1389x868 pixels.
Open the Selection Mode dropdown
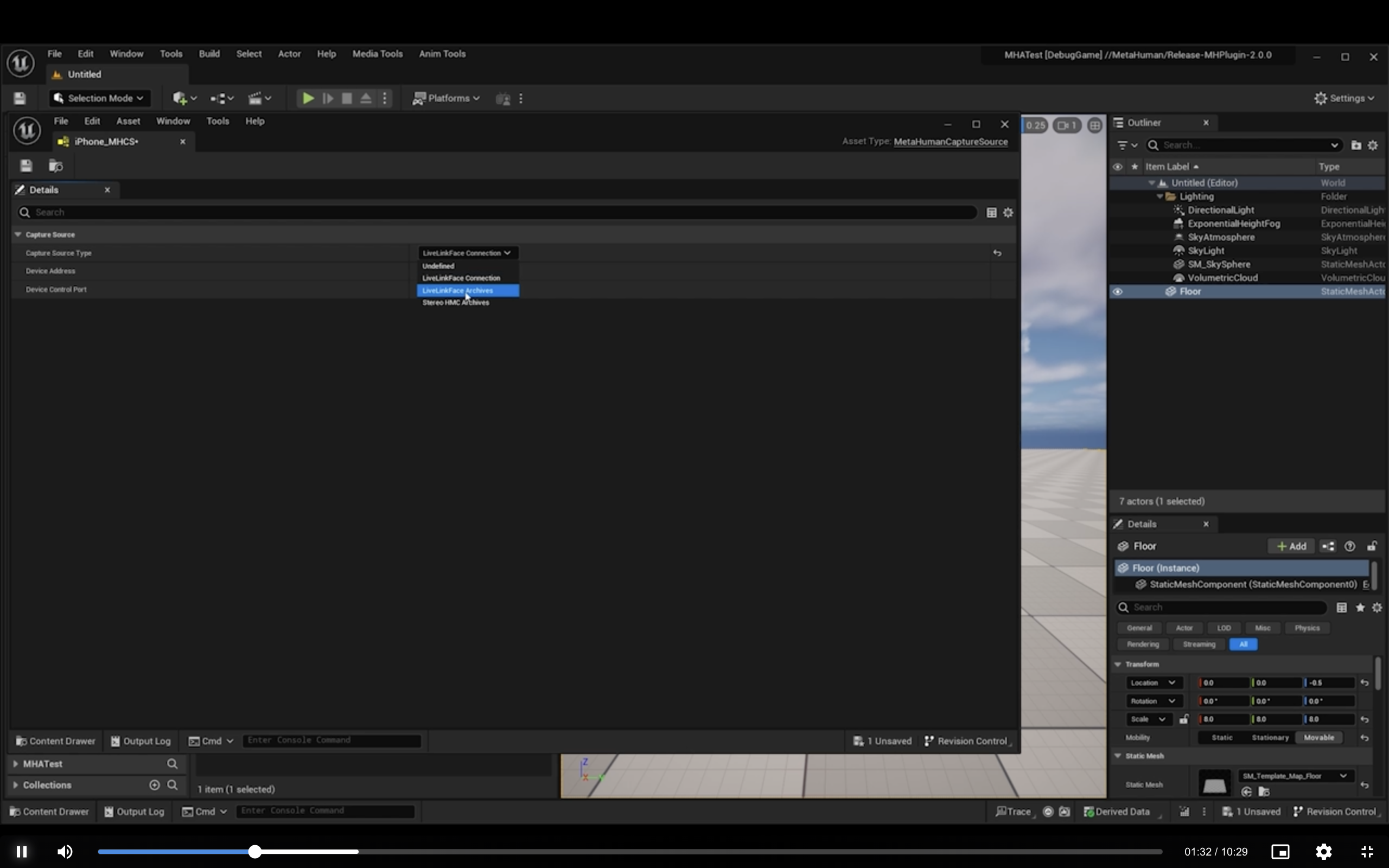(99, 98)
